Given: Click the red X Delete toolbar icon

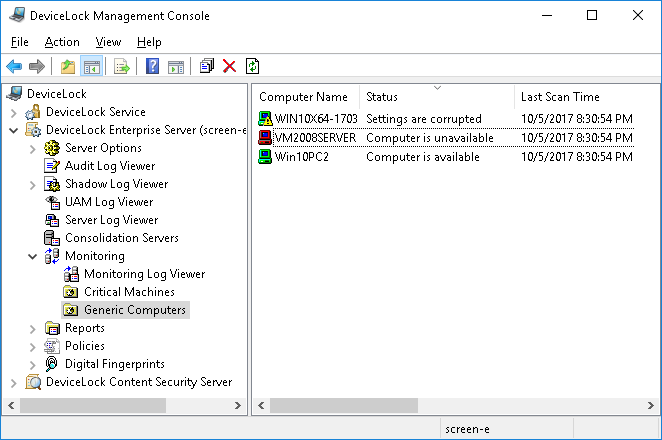Looking at the screenshot, I should click(x=229, y=67).
